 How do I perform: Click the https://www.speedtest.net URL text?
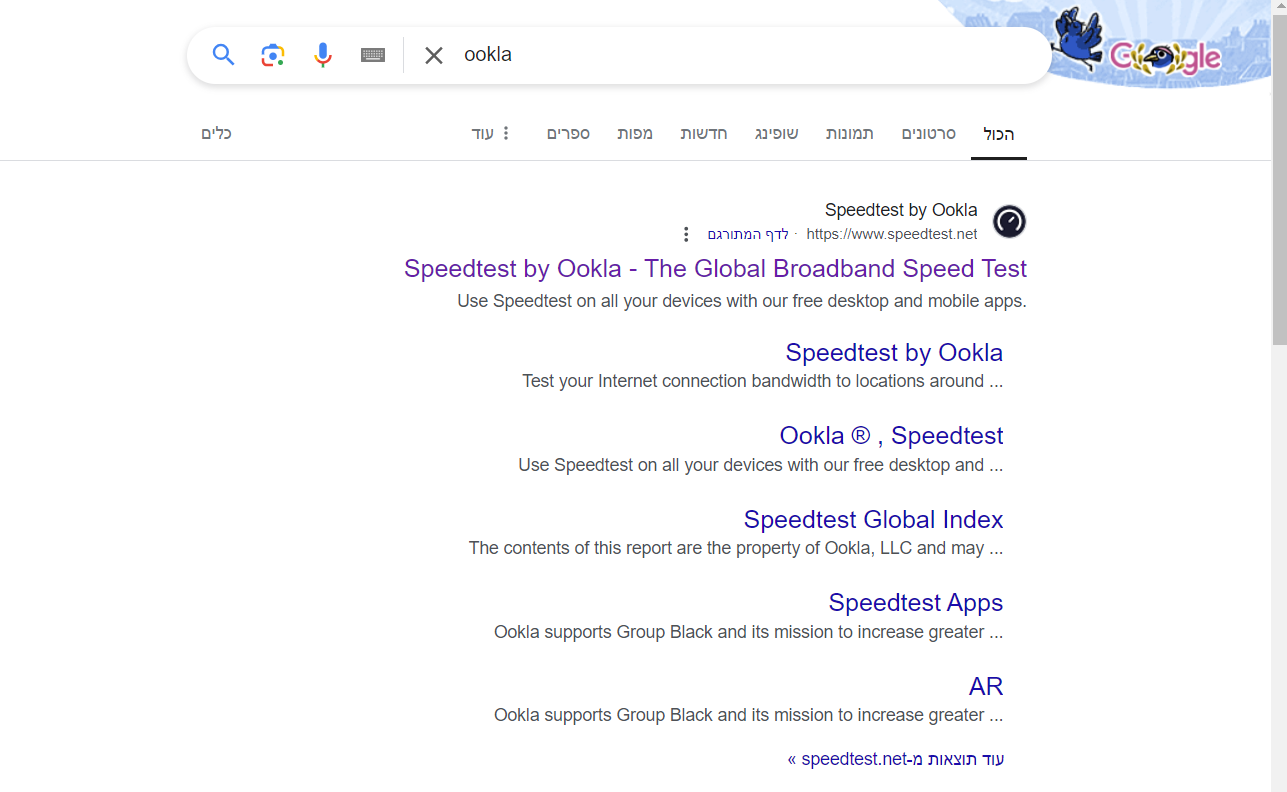(892, 234)
